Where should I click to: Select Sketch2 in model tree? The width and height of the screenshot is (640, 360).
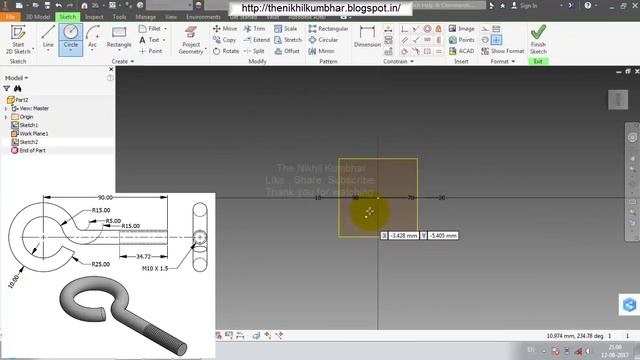click(24, 142)
